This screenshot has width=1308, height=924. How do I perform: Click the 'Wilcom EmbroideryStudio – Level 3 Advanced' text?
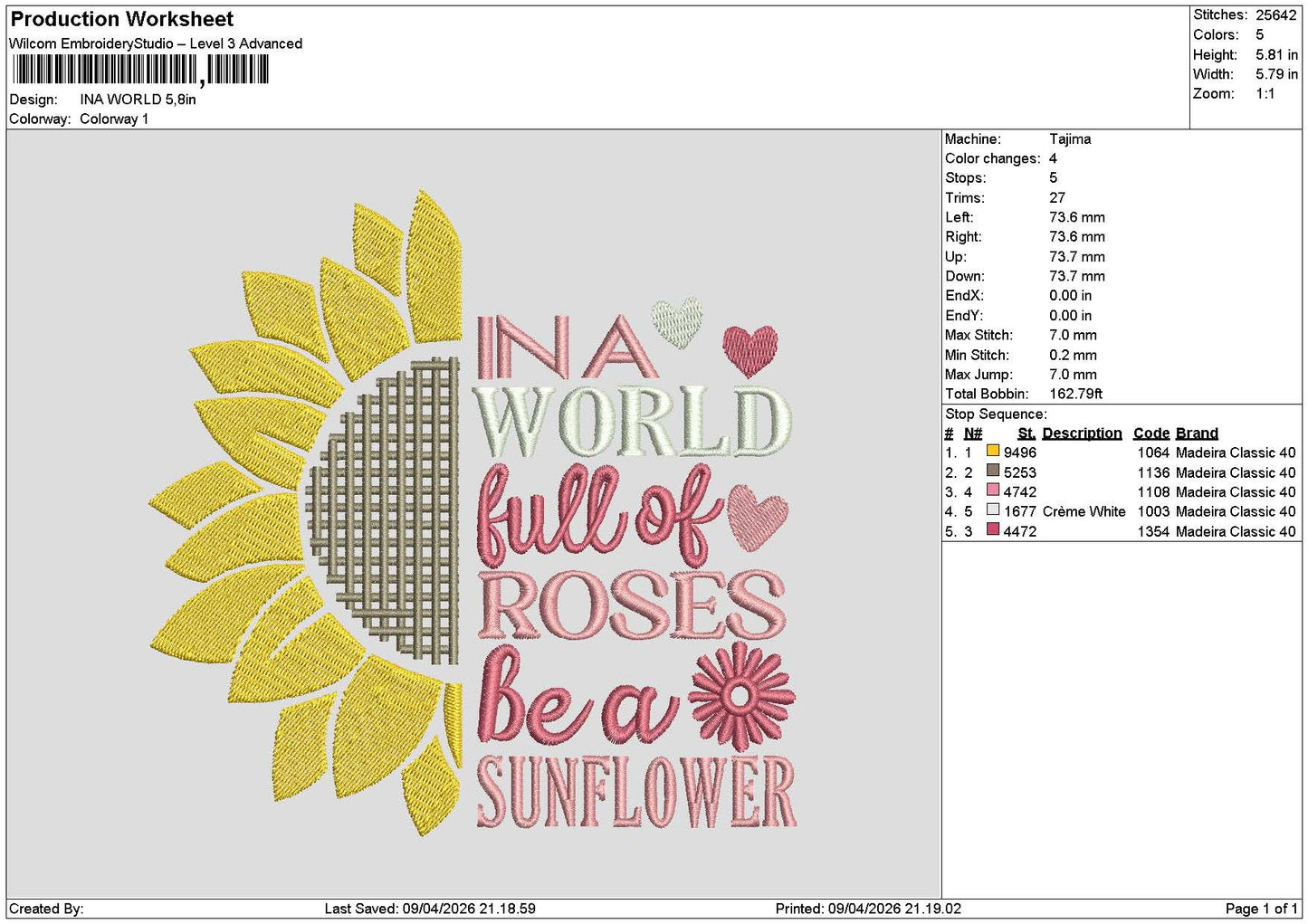156,43
